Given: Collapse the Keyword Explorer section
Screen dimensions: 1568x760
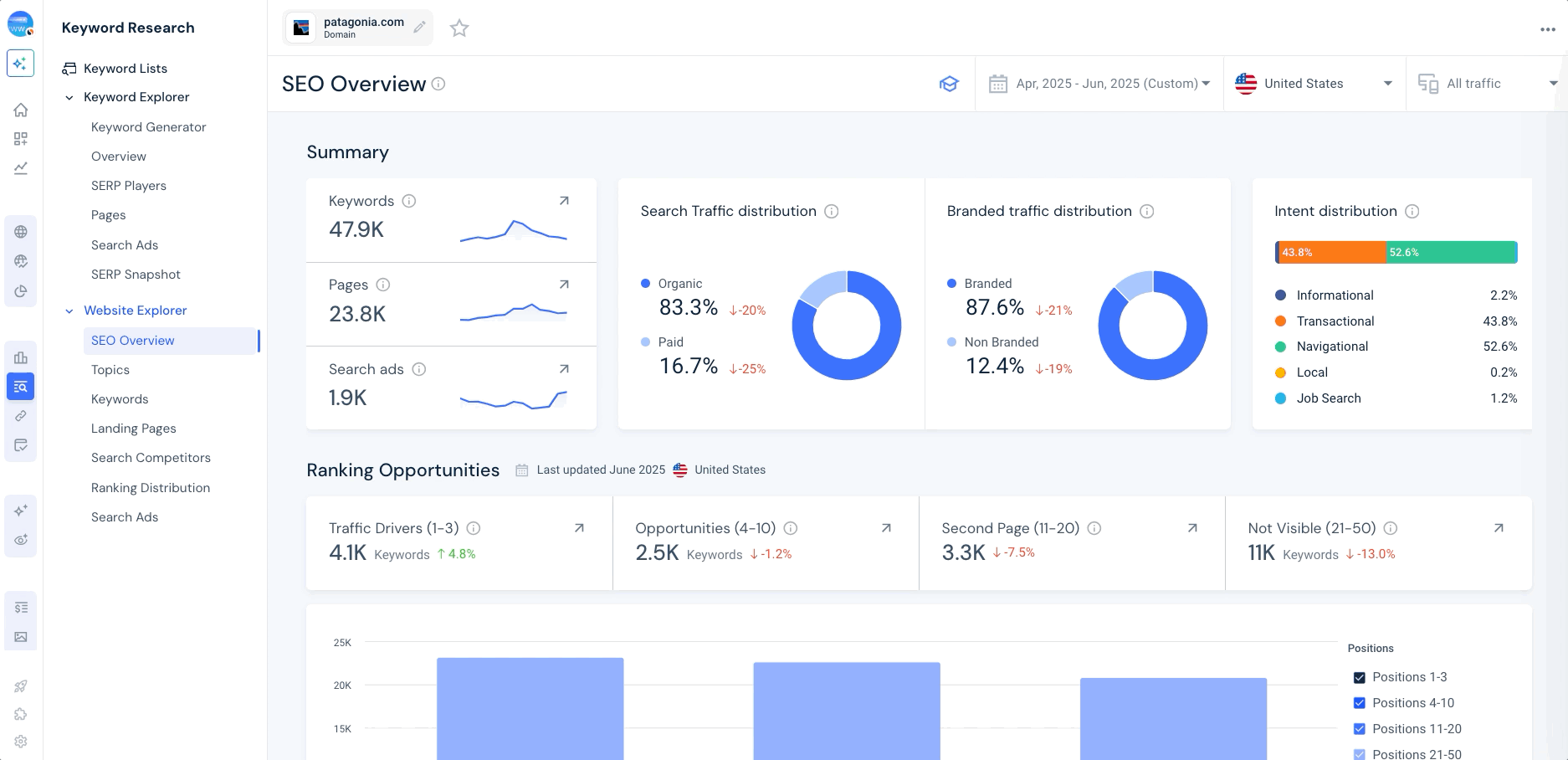Looking at the screenshot, I should tap(69, 97).
